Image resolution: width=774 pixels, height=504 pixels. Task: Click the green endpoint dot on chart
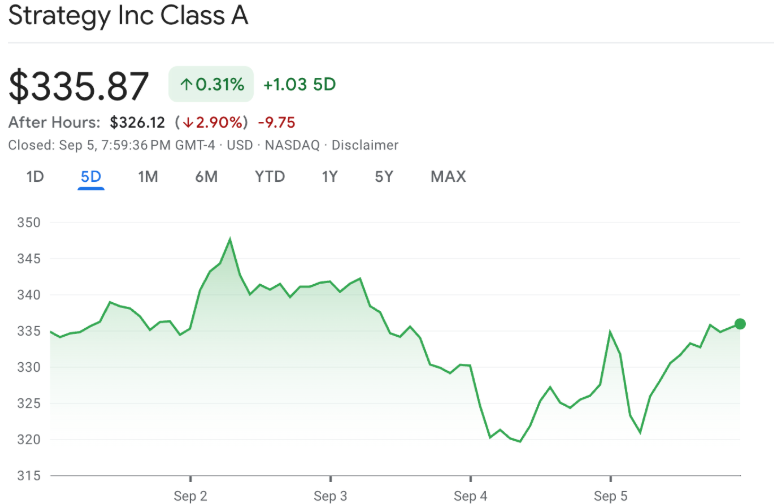point(740,323)
